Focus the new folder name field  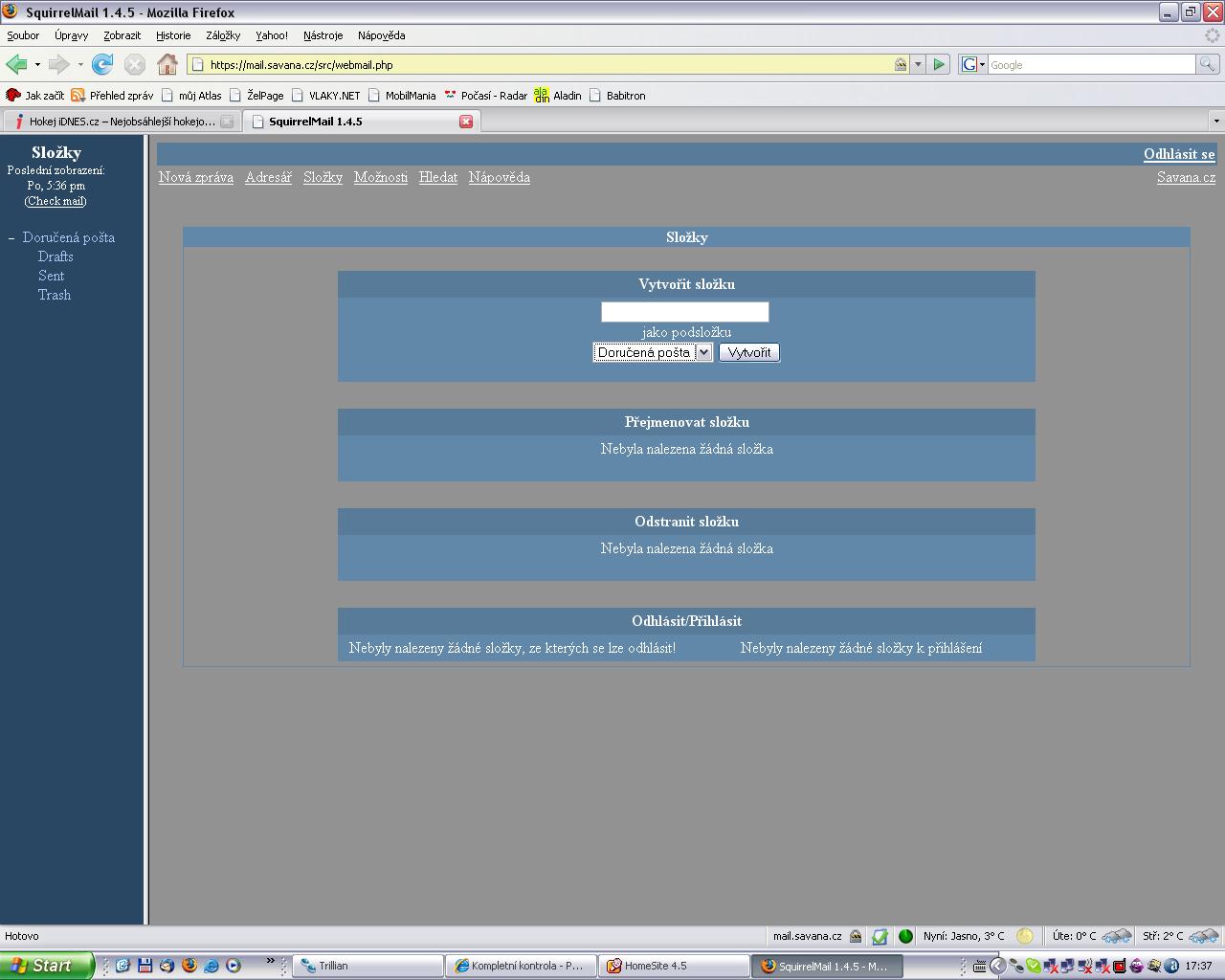click(685, 312)
